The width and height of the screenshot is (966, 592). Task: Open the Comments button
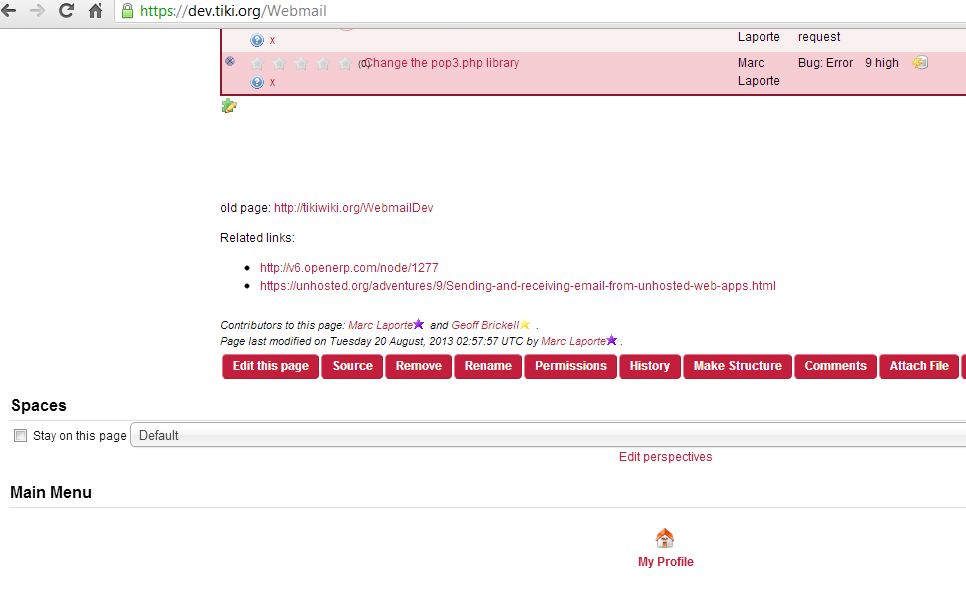[835, 367]
